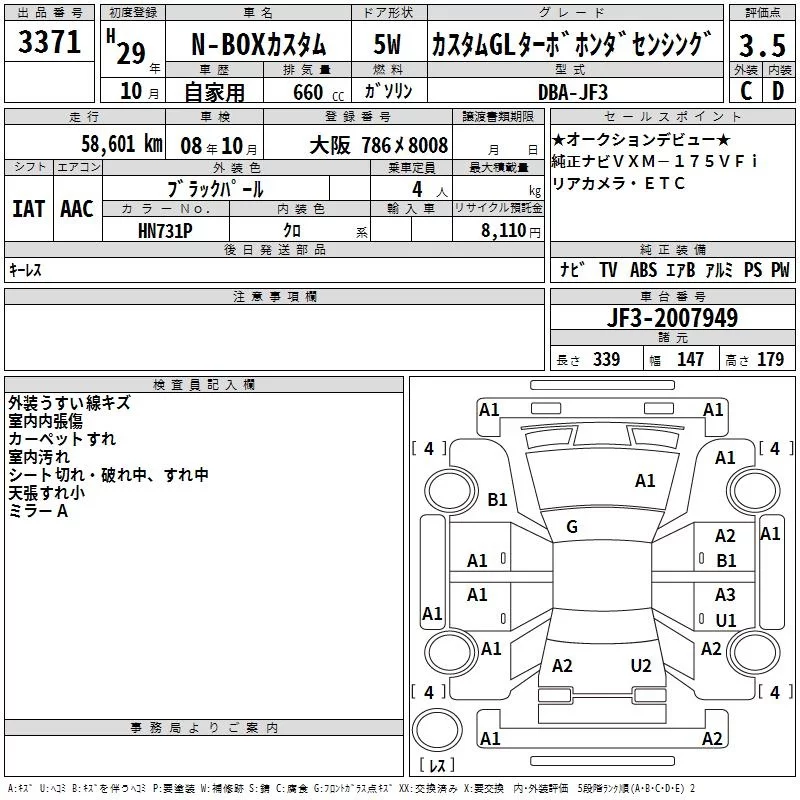The height and width of the screenshot is (800, 800).
Task: Select color code HN731P
Action: tap(168, 230)
